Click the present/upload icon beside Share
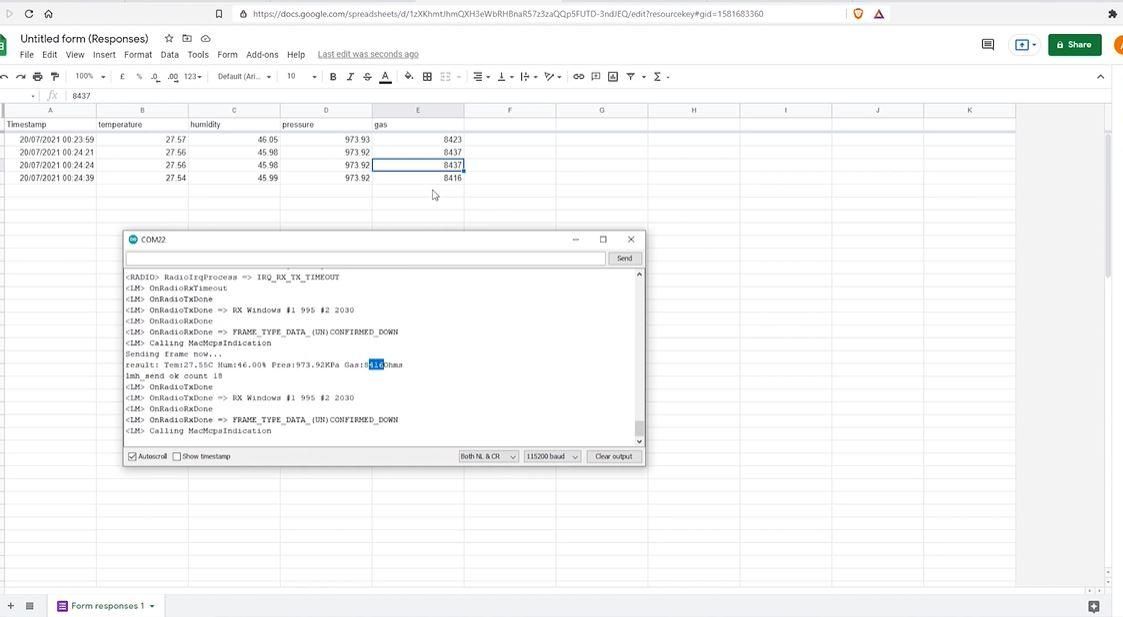The height and width of the screenshot is (617, 1123). click(x=1022, y=44)
